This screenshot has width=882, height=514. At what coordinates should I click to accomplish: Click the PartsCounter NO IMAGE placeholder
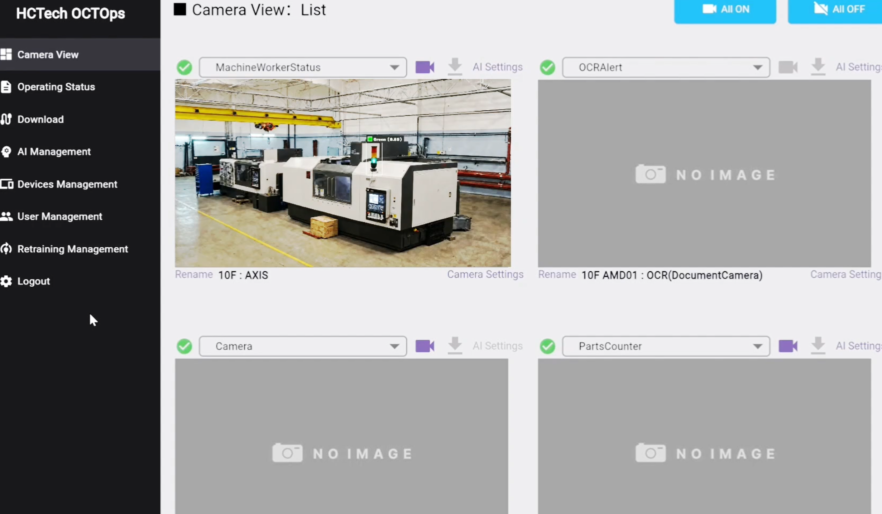tap(704, 436)
